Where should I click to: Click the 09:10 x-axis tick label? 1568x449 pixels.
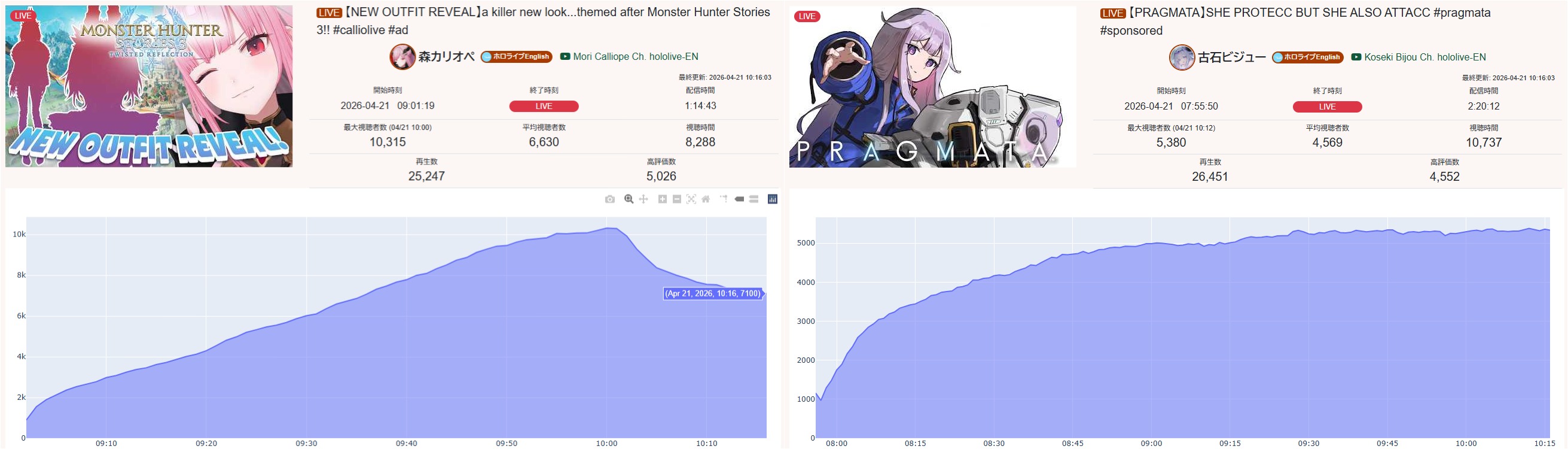pyautogui.click(x=106, y=444)
